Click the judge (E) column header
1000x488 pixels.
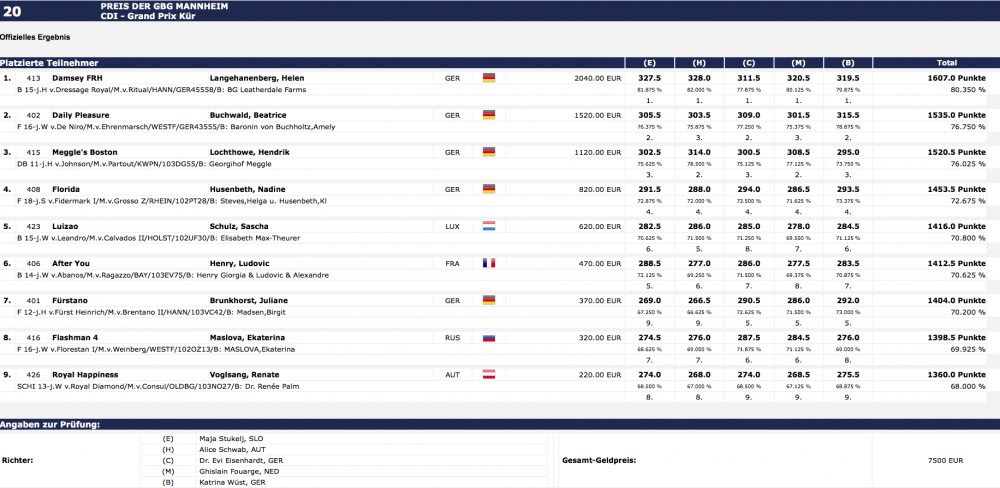coord(650,62)
